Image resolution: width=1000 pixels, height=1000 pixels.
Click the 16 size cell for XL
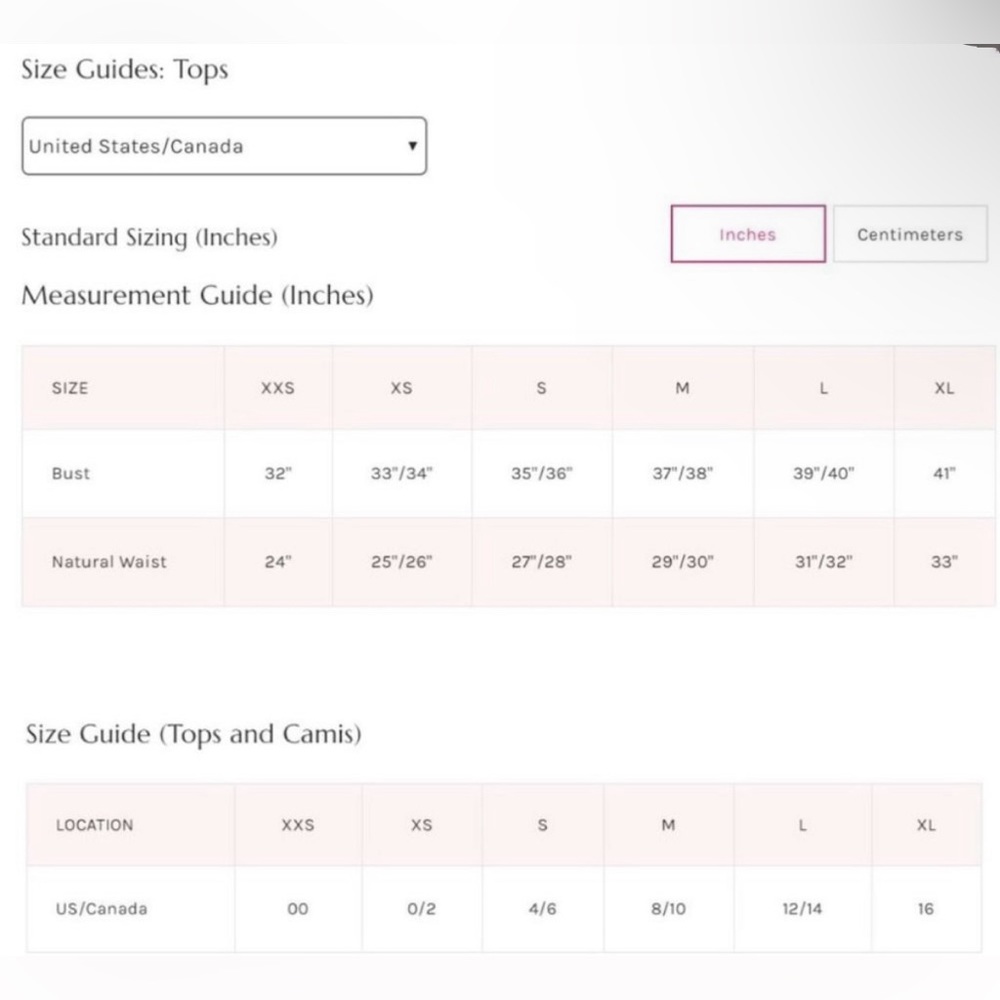[x=926, y=909]
